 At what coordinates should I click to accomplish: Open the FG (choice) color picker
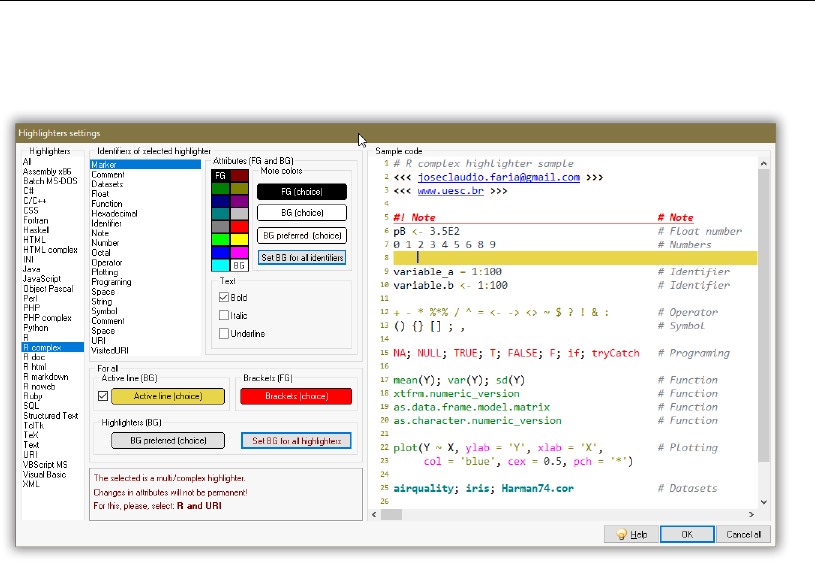(301, 191)
